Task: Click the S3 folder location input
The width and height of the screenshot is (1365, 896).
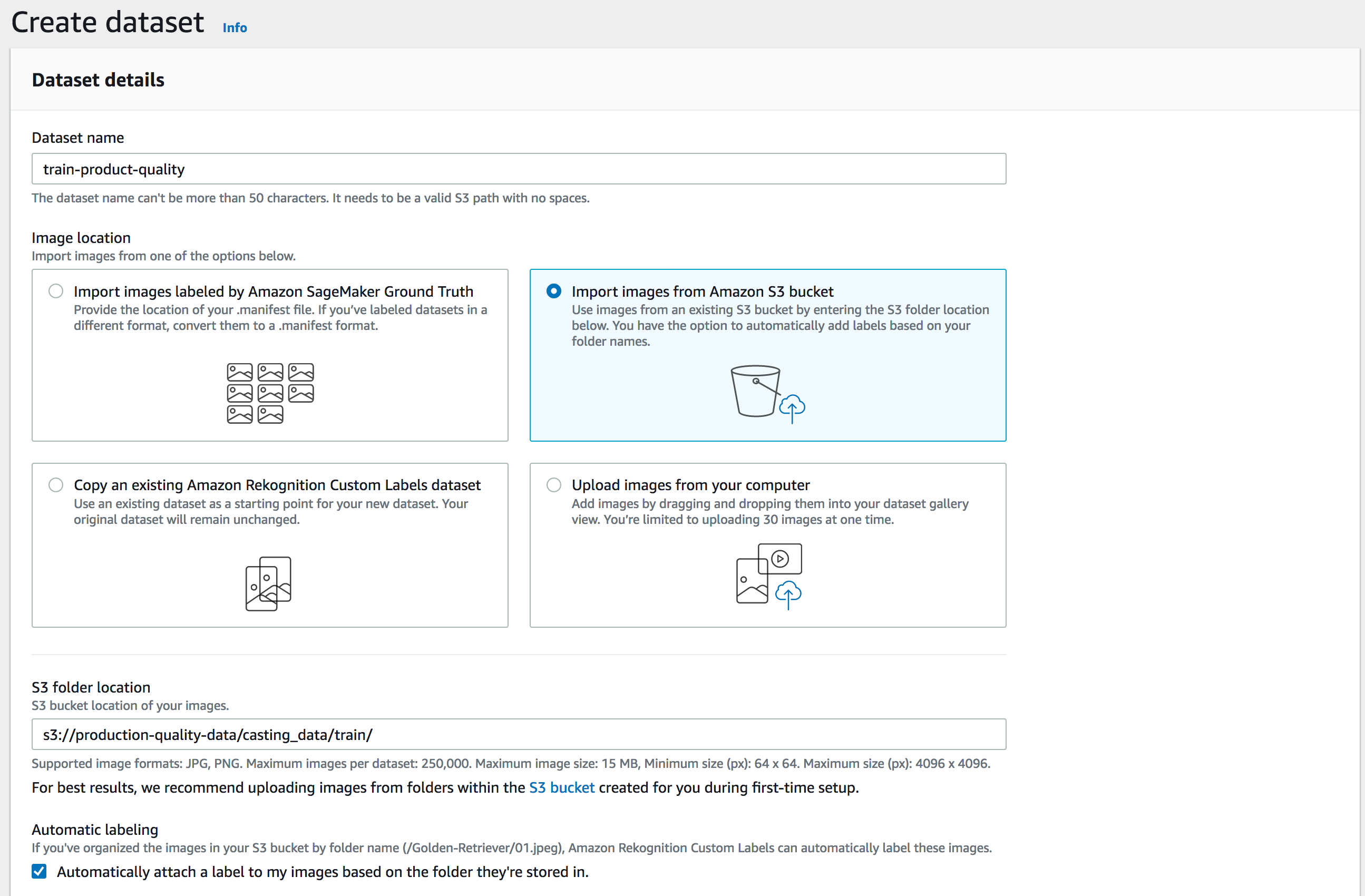Action: click(519, 735)
